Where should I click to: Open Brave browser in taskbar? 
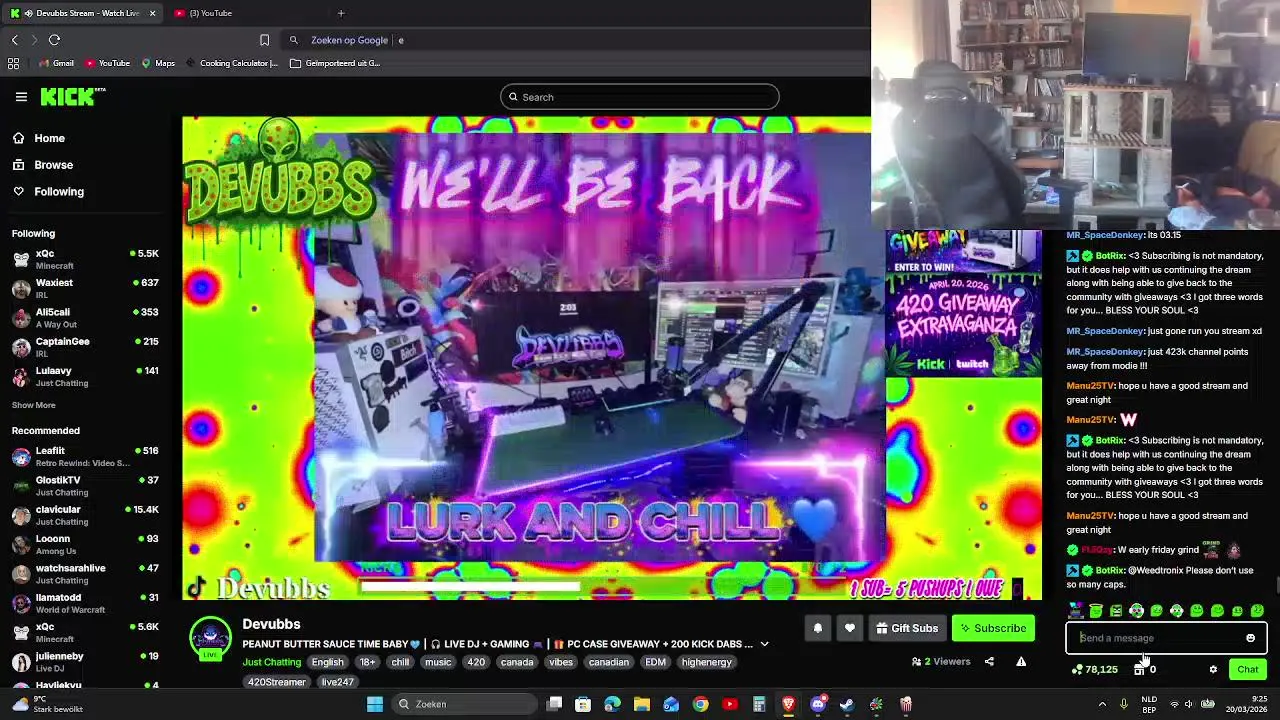[x=789, y=704]
